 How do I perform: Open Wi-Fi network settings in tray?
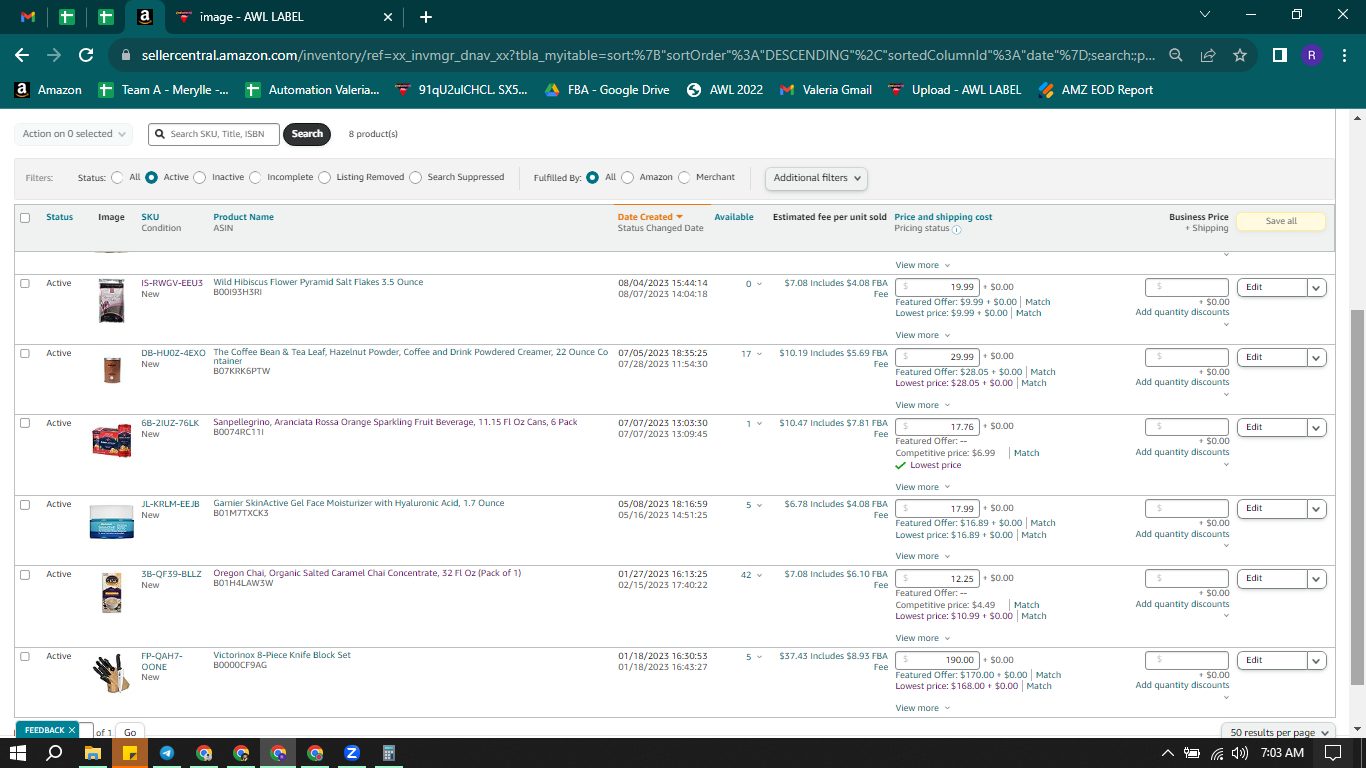click(x=1217, y=752)
